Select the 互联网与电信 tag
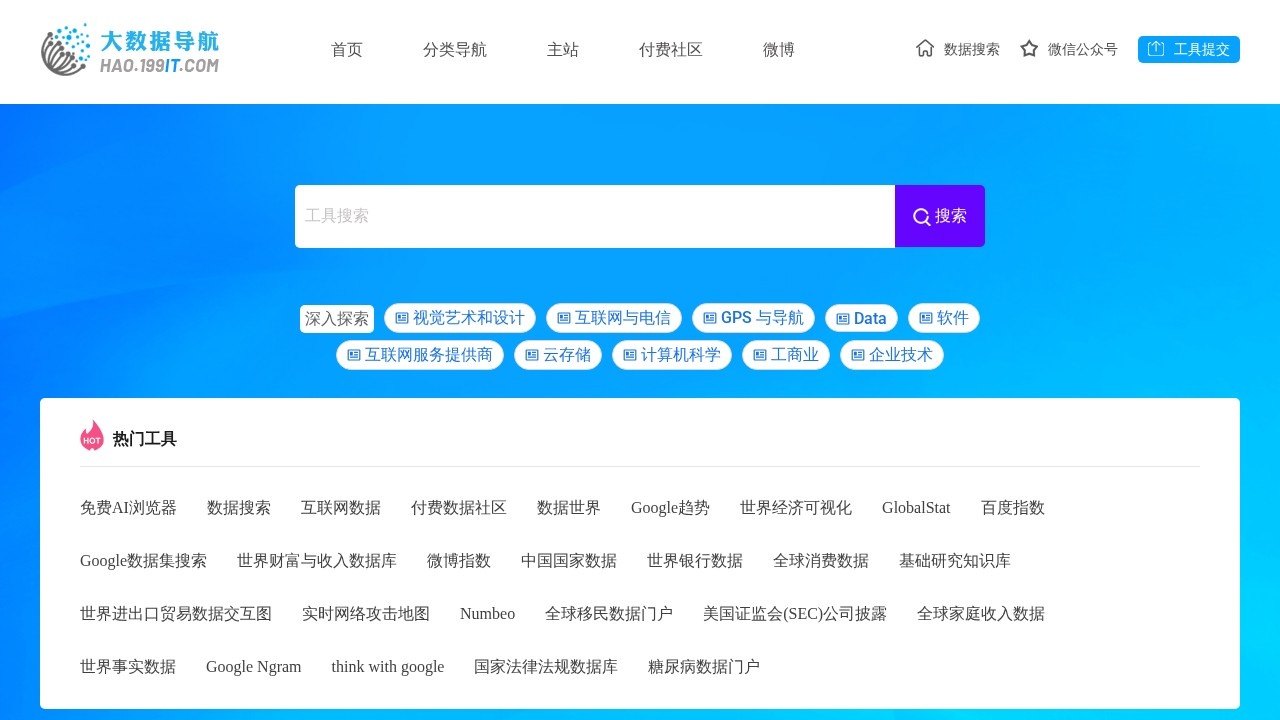The height and width of the screenshot is (720, 1280). pyautogui.click(x=614, y=318)
